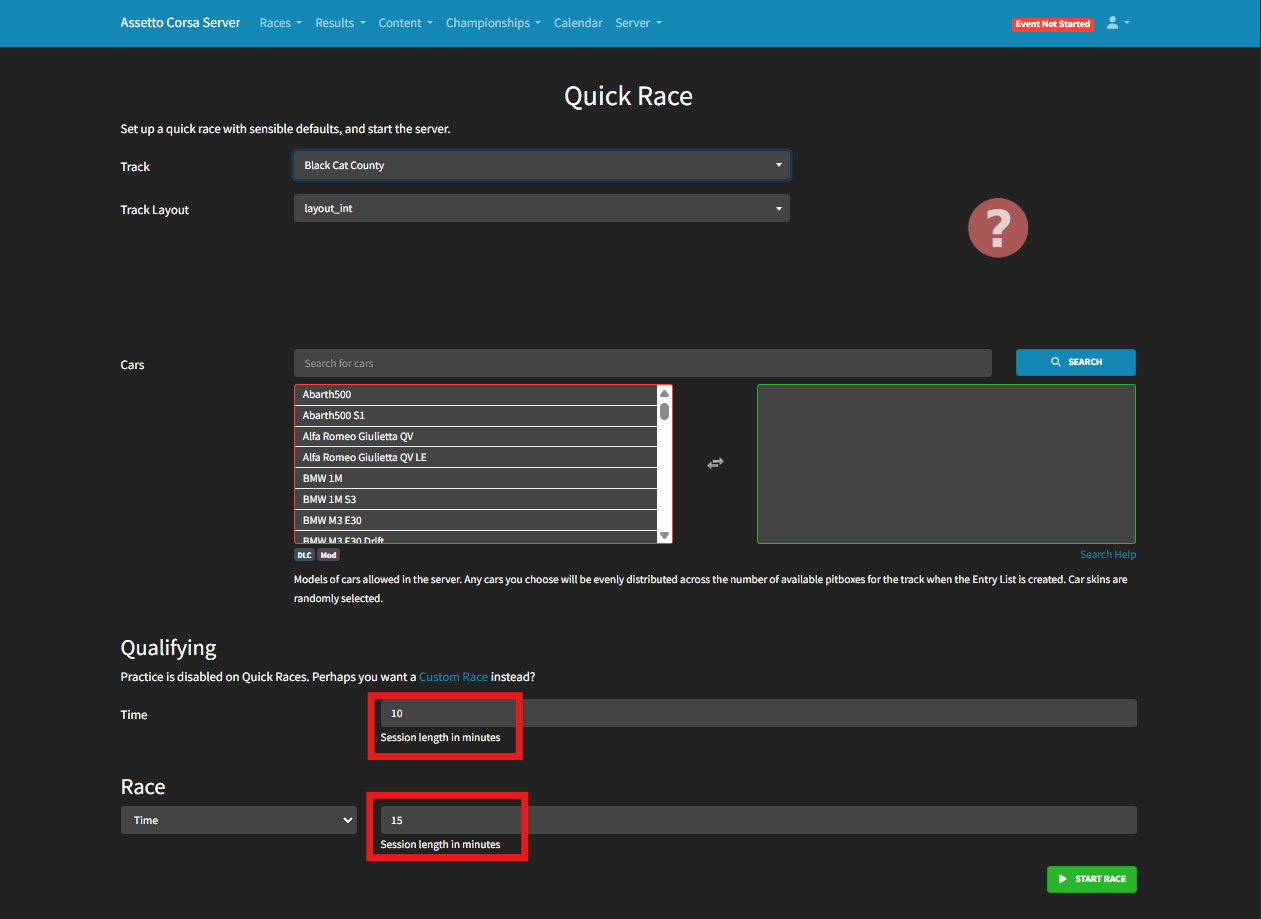Select BMW 1M in the car list

pyautogui.click(x=476, y=478)
